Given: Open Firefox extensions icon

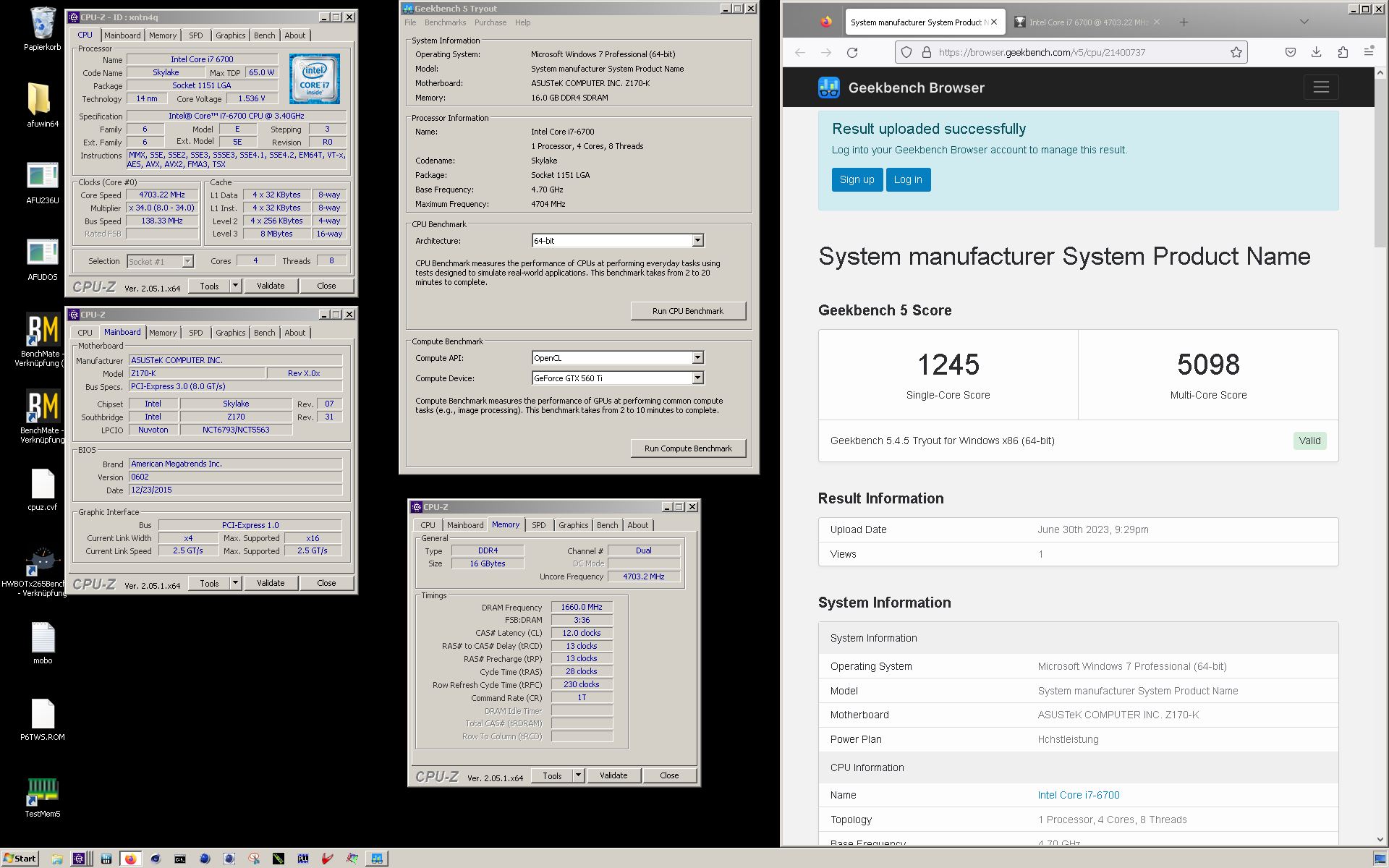Looking at the screenshot, I should pos(1343,52).
